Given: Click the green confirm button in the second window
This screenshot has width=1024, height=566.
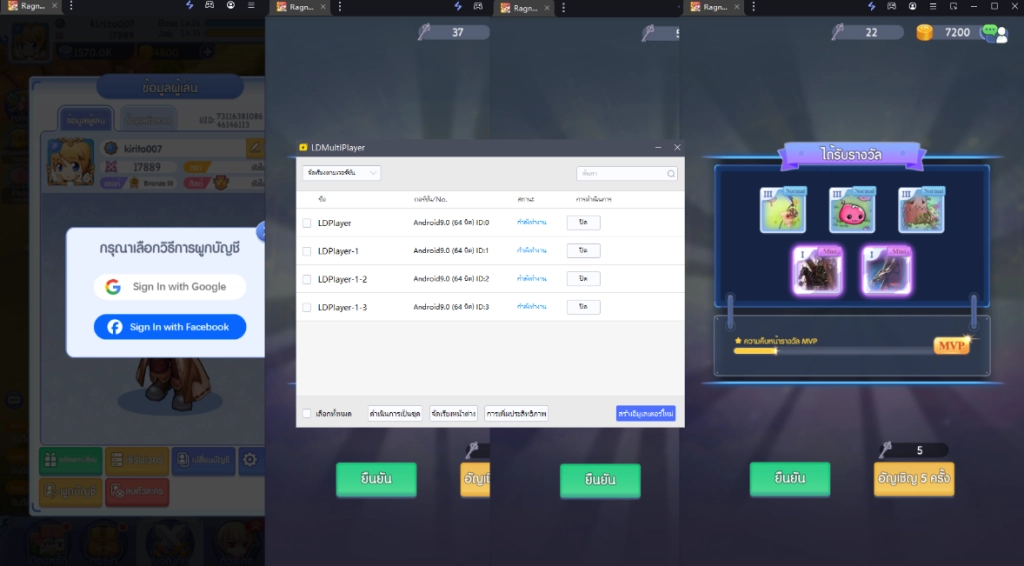Looking at the screenshot, I should [x=376, y=479].
